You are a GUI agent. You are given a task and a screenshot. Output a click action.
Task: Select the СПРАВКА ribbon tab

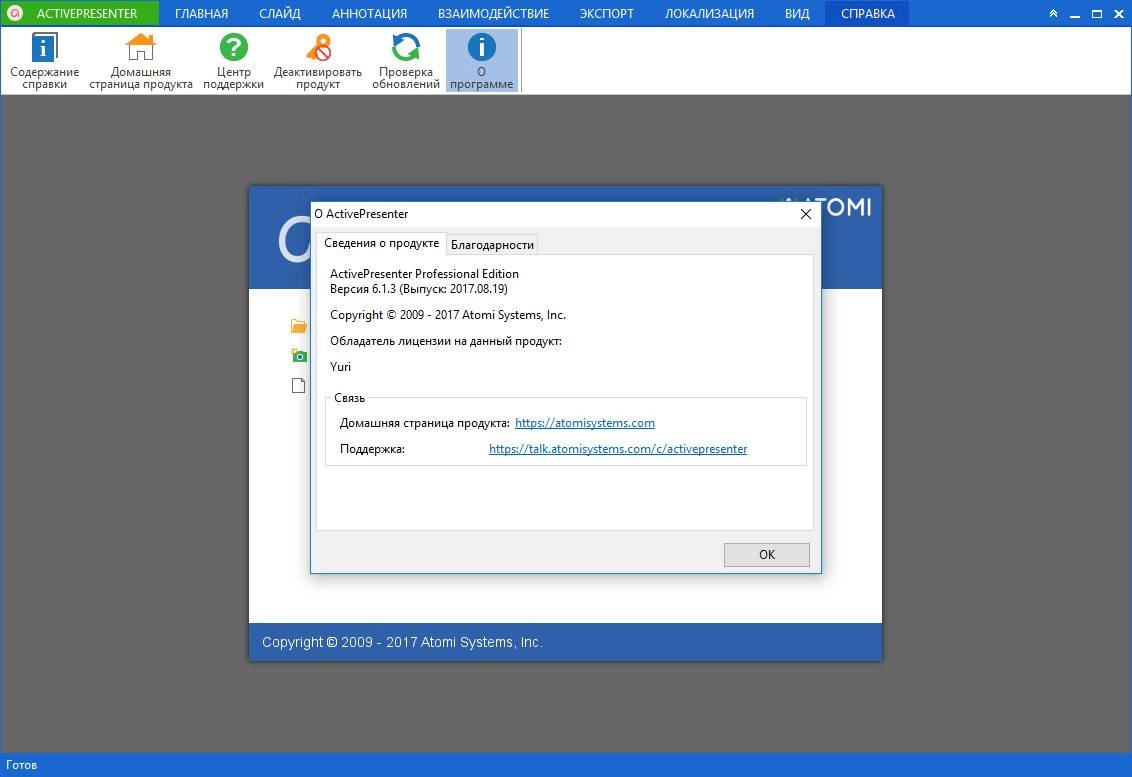867,13
